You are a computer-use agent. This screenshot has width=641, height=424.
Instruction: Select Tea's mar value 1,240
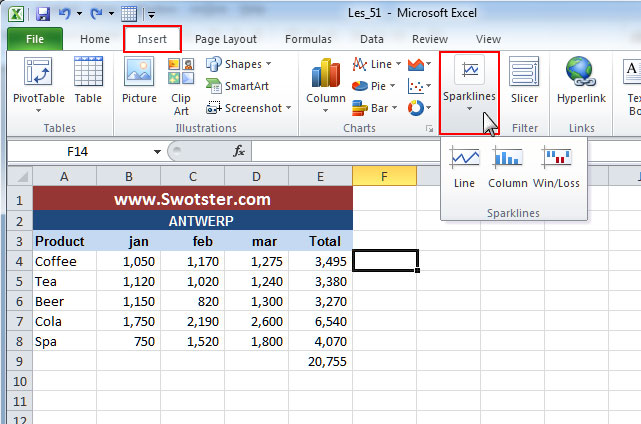pos(256,281)
